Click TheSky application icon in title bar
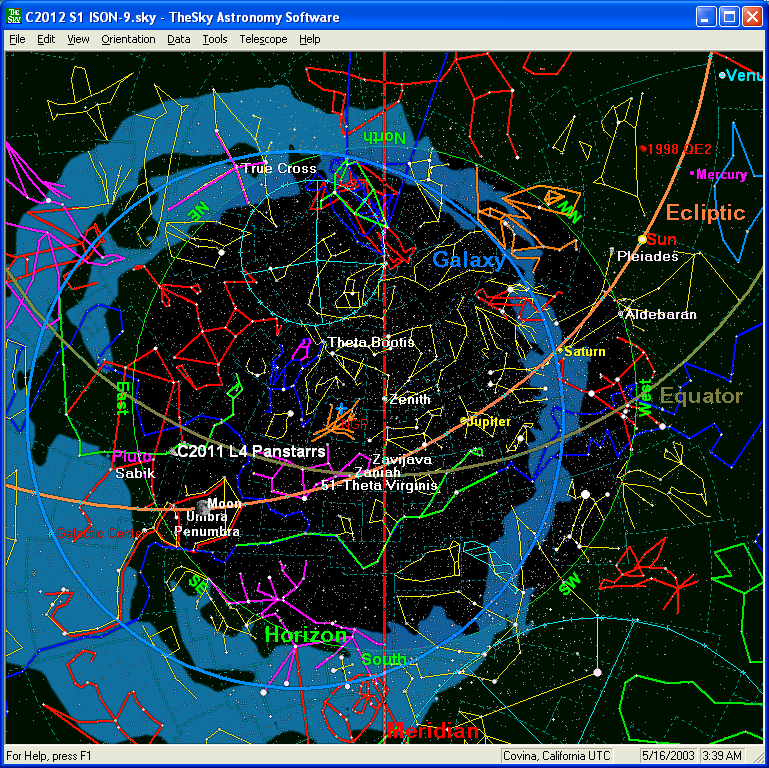The width and height of the screenshot is (769, 768). [15, 17]
